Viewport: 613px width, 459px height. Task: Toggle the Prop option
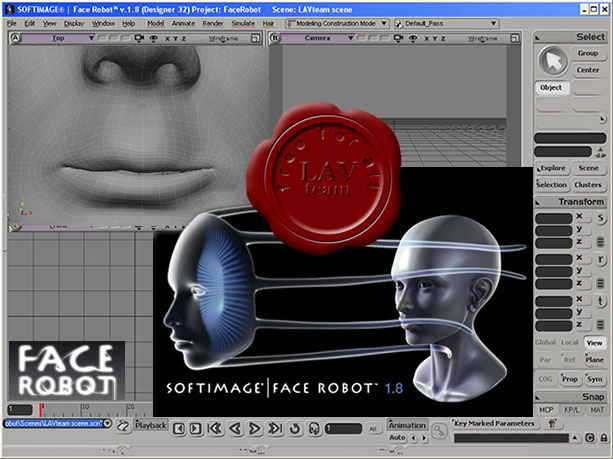point(570,379)
